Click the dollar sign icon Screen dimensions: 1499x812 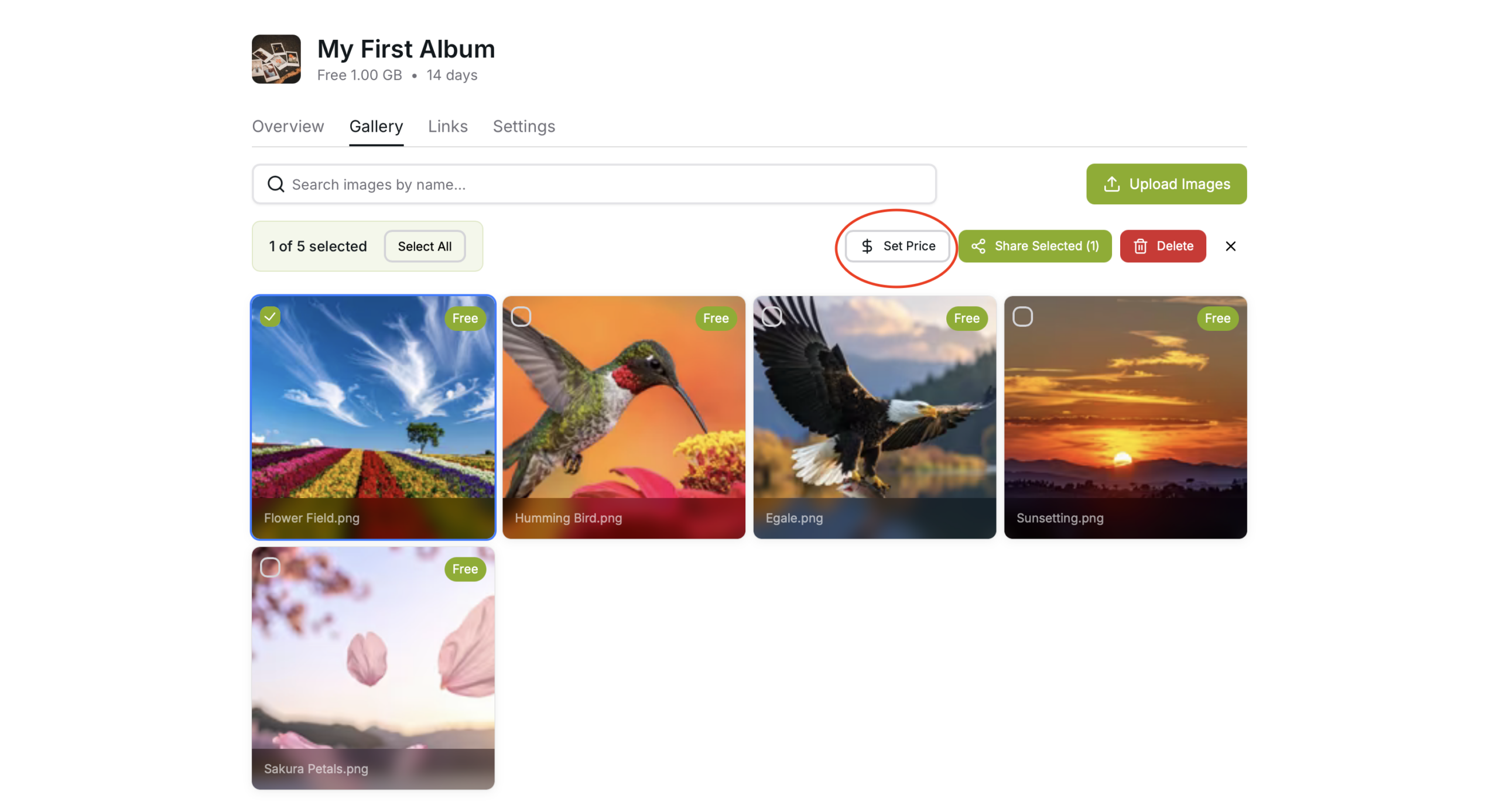867,246
